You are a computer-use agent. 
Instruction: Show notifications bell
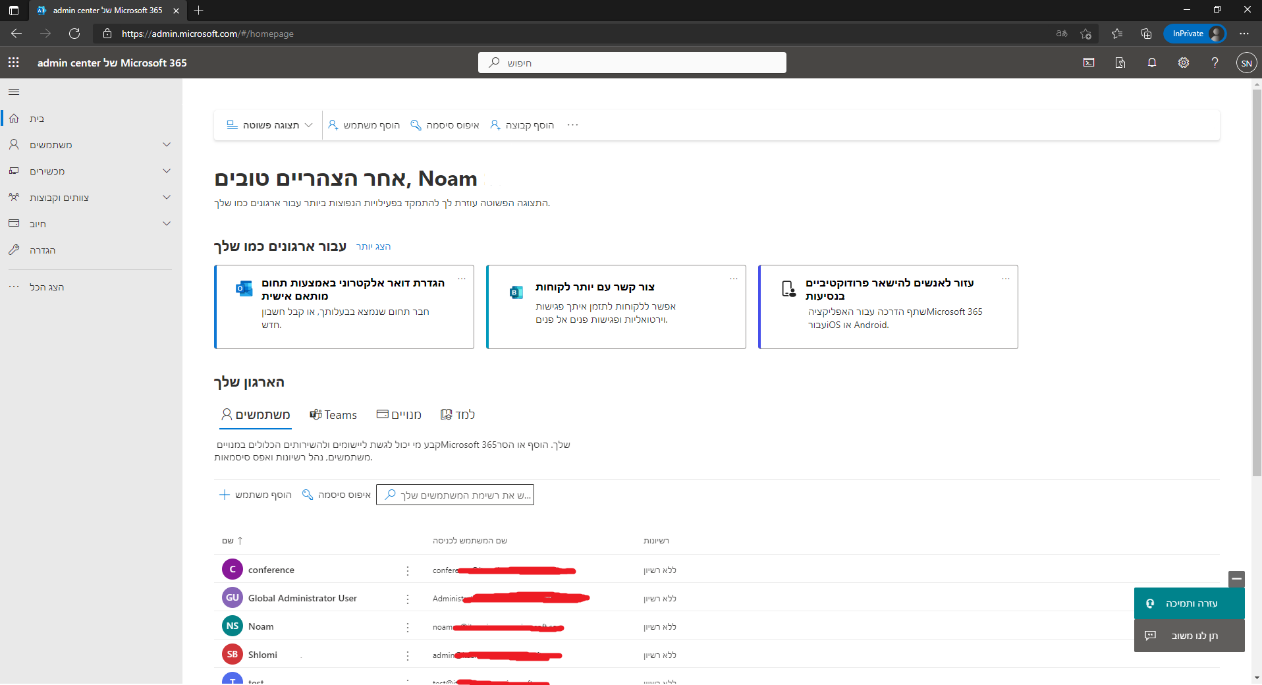coord(1152,63)
